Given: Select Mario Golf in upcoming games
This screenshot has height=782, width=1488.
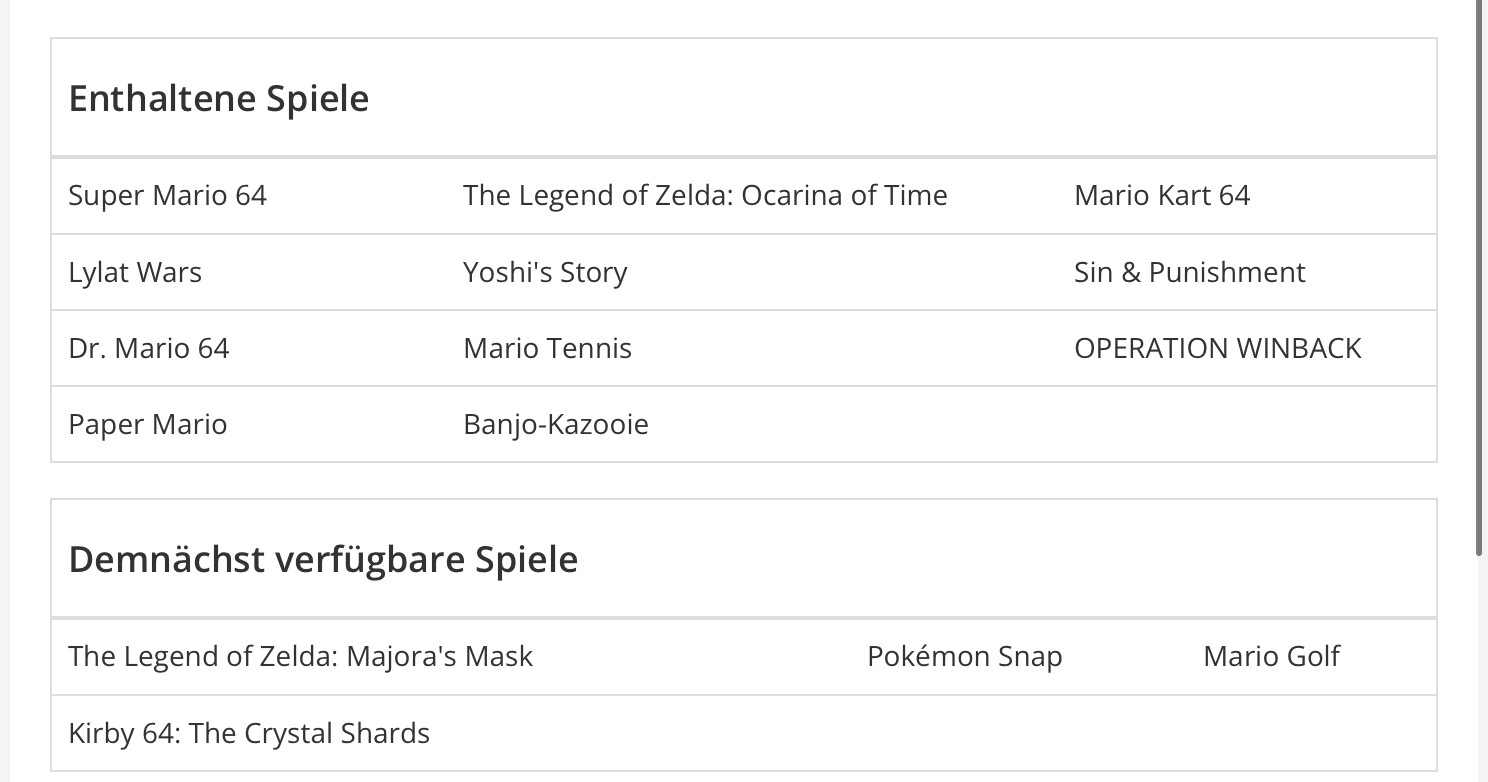Looking at the screenshot, I should (1271, 656).
